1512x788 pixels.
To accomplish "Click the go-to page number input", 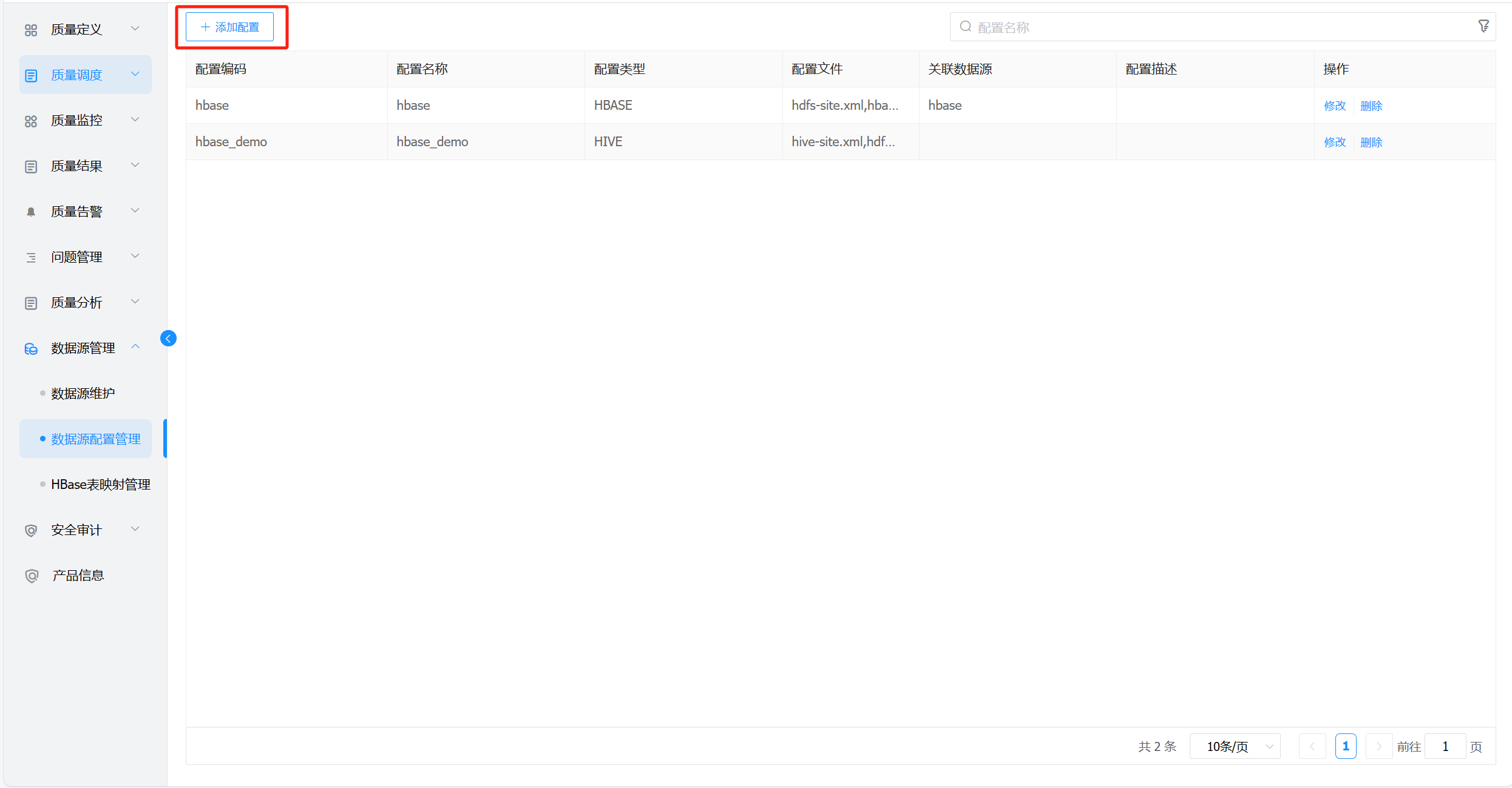I will (x=1445, y=746).
